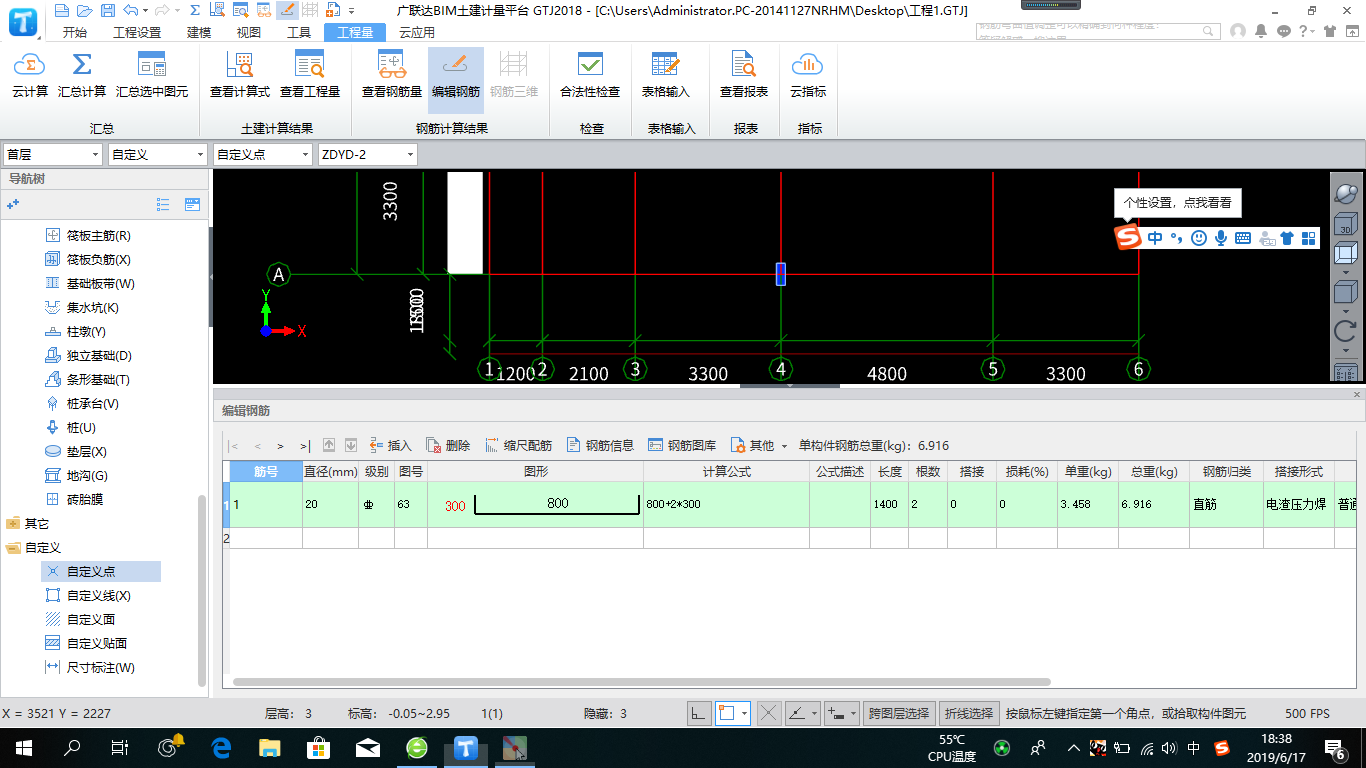This screenshot has height=768, width=1366.
Task: Open 钢筋图库 rebar shape library
Action: [x=682, y=445]
